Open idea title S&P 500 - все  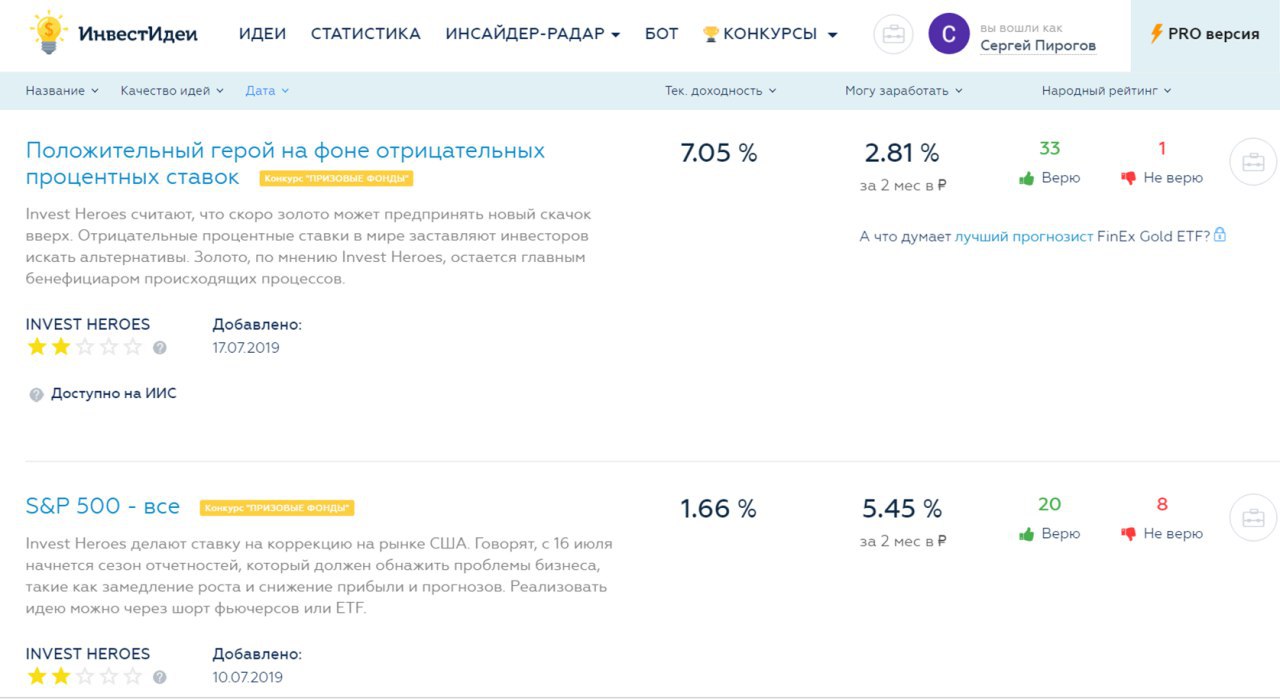(103, 507)
